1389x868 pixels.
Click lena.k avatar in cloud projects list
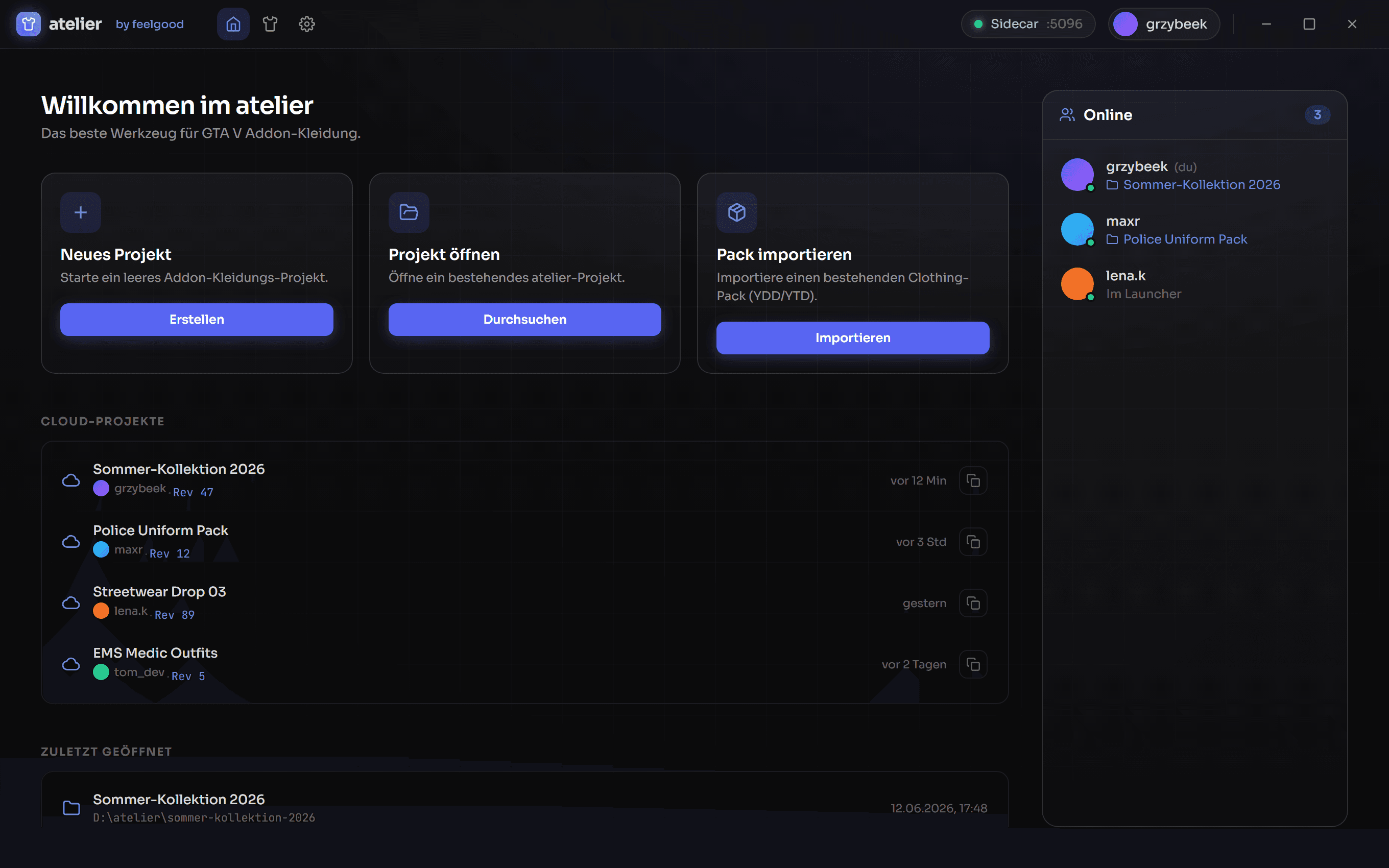(x=101, y=611)
